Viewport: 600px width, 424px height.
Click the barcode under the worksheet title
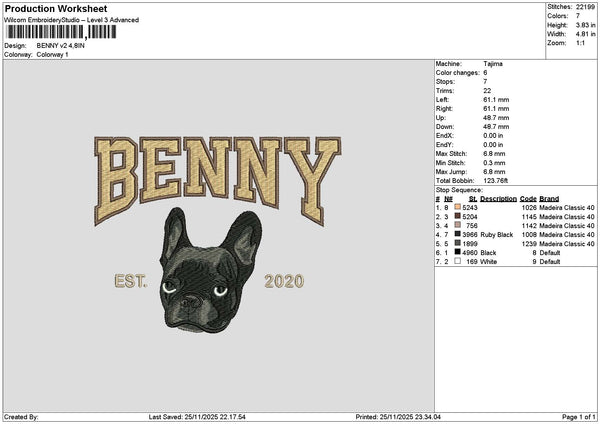(61, 32)
